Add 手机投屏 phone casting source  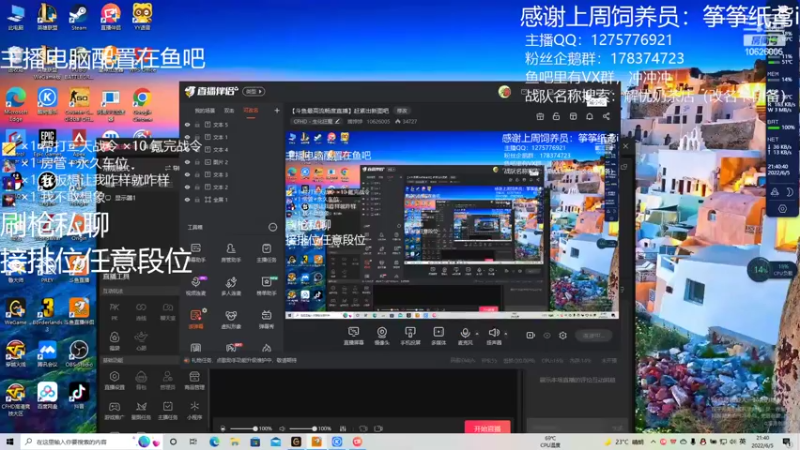click(x=410, y=336)
